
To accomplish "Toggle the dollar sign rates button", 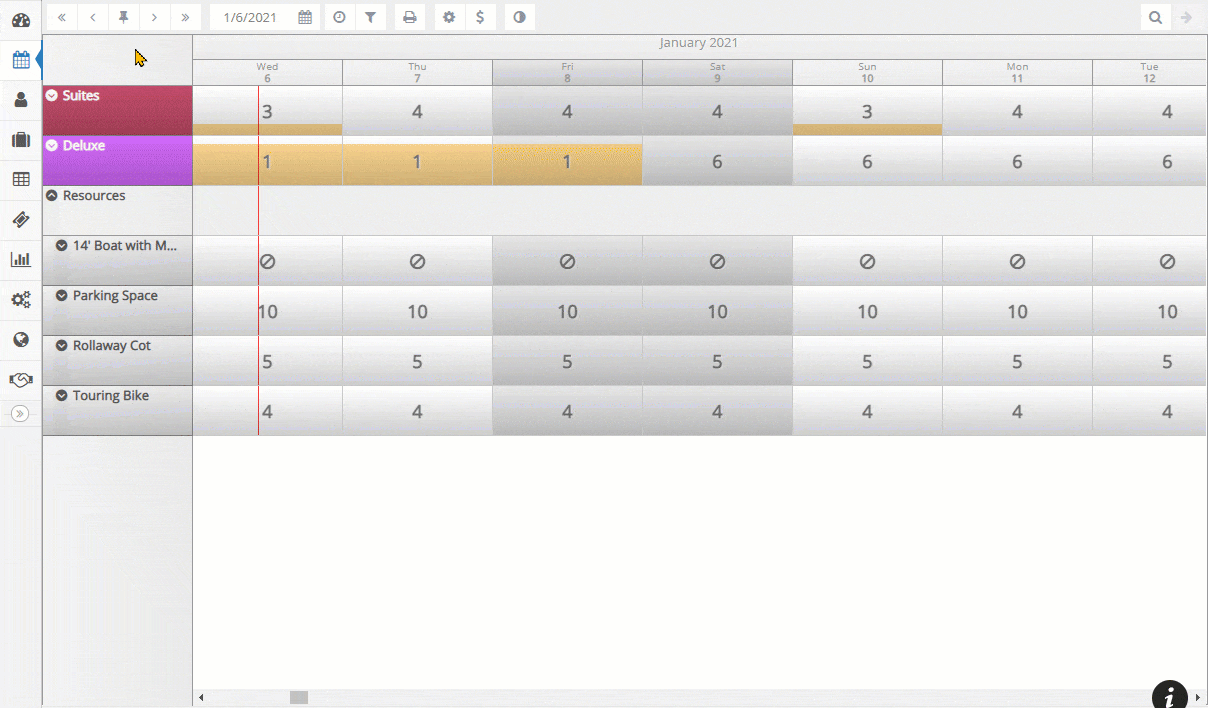I will tap(480, 17).
